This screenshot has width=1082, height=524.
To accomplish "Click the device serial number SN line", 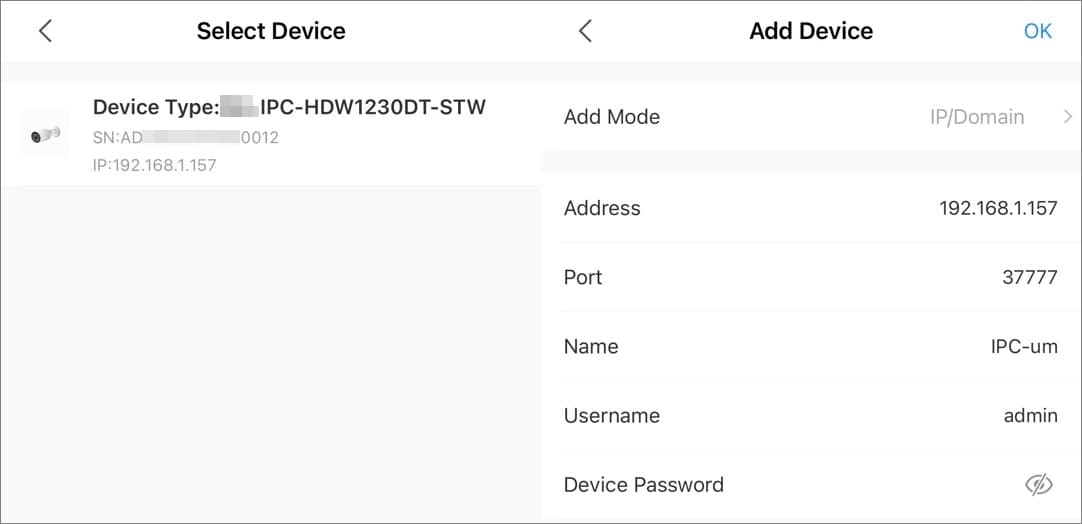I will coord(186,137).
